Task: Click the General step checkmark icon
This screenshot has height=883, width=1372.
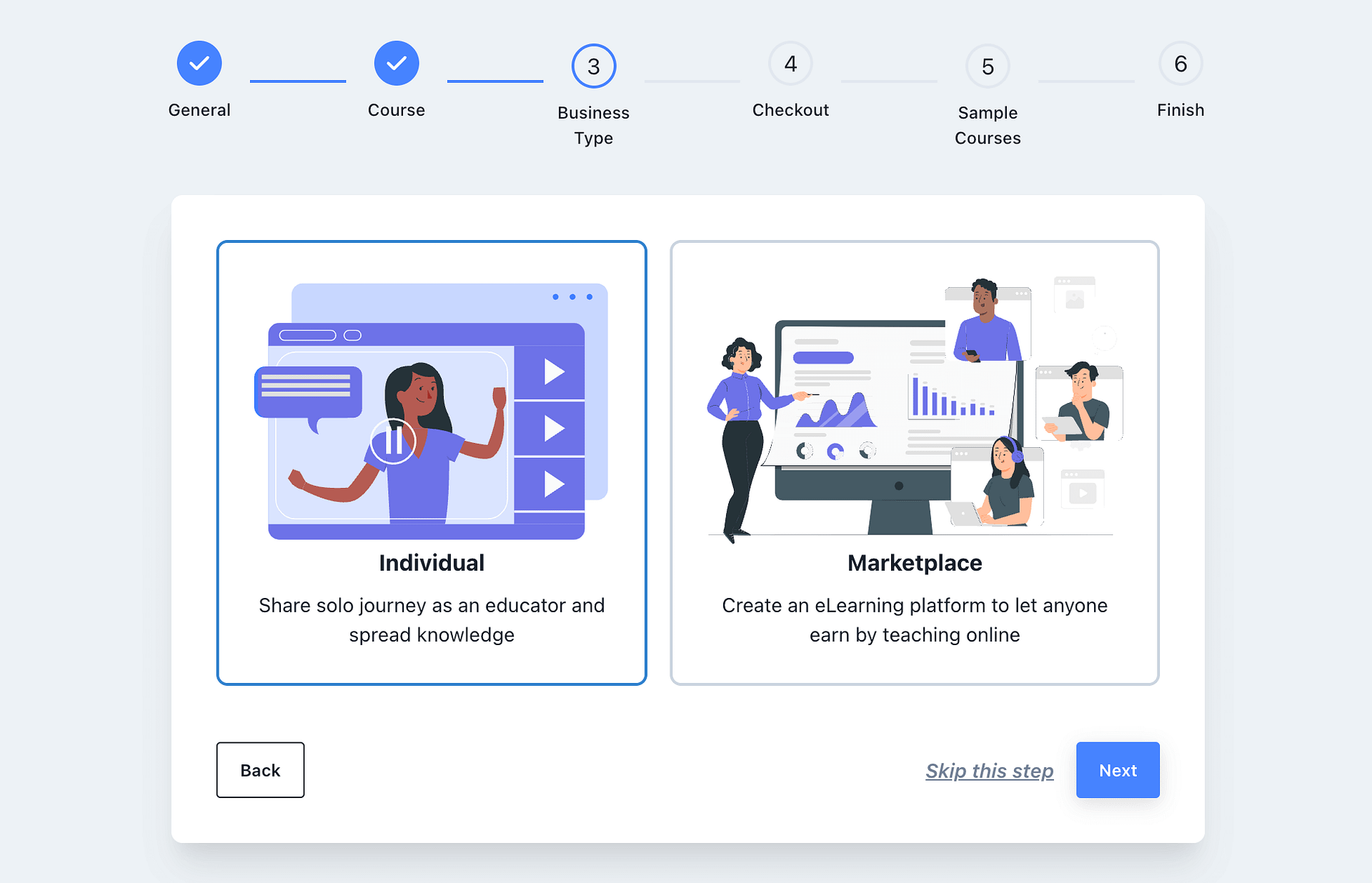Action: click(x=199, y=63)
